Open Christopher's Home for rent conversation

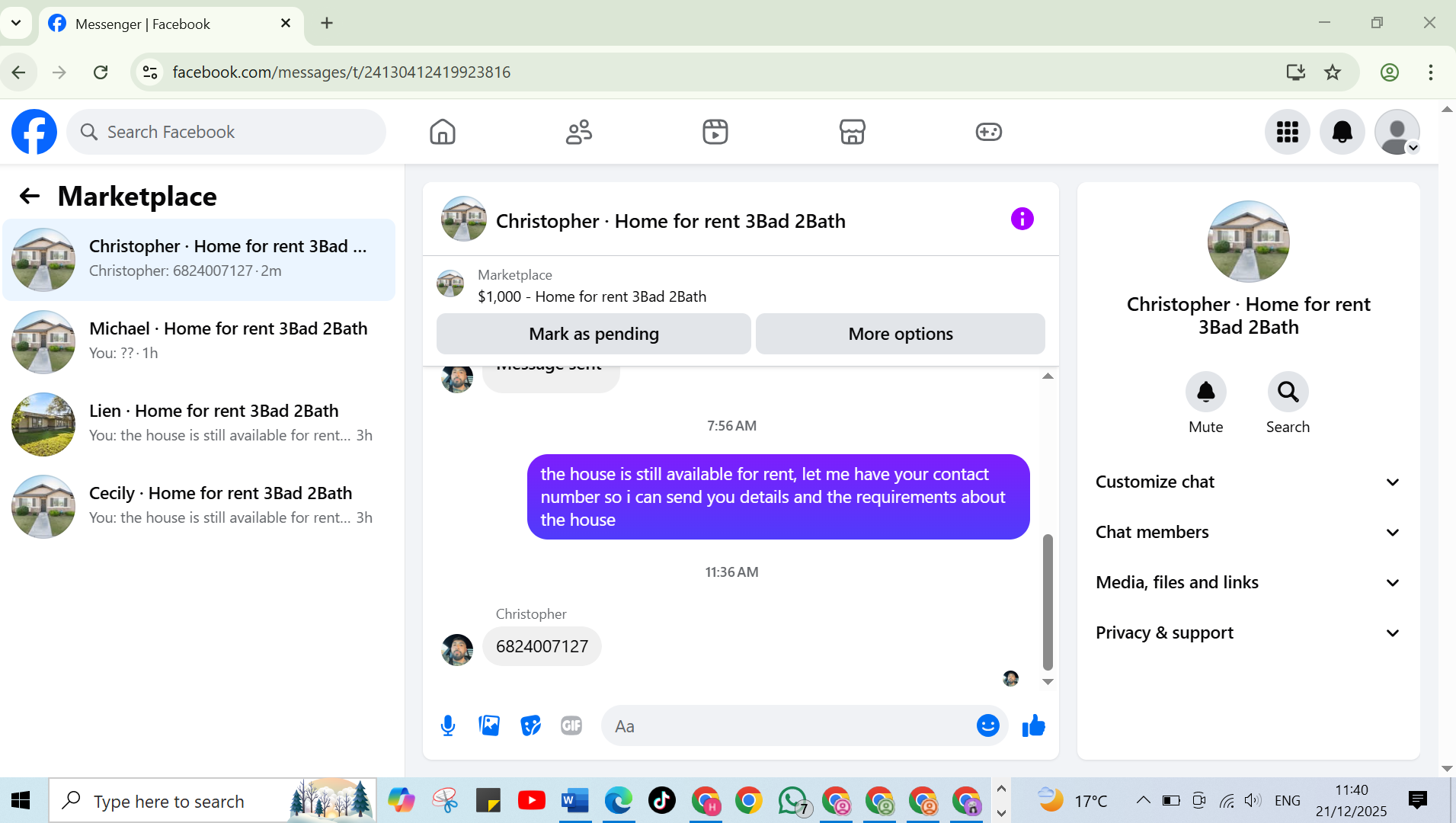click(x=199, y=260)
